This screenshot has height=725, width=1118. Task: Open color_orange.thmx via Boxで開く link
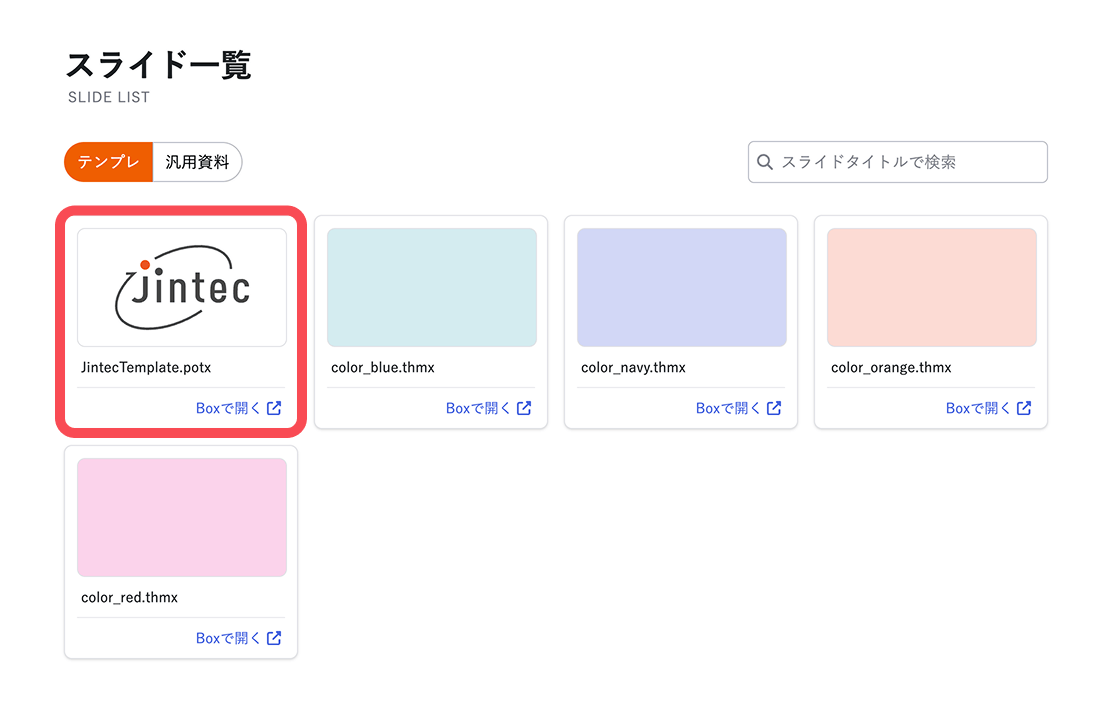click(x=978, y=408)
